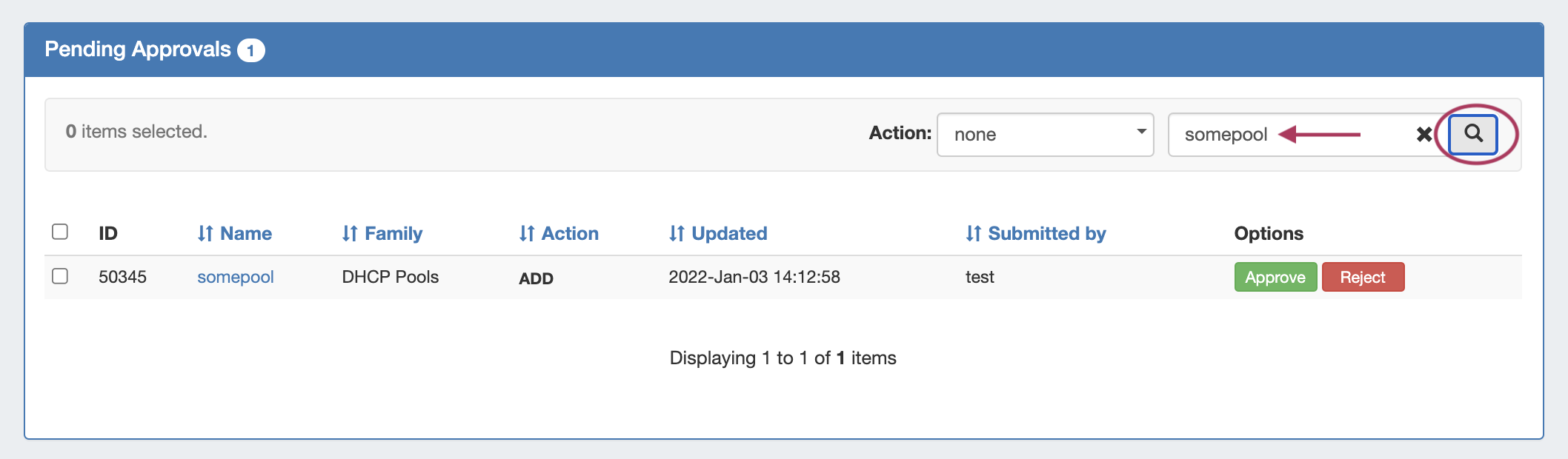This screenshot has height=459, width=1568.
Task: Sort the table by Action column
Action: click(x=559, y=234)
